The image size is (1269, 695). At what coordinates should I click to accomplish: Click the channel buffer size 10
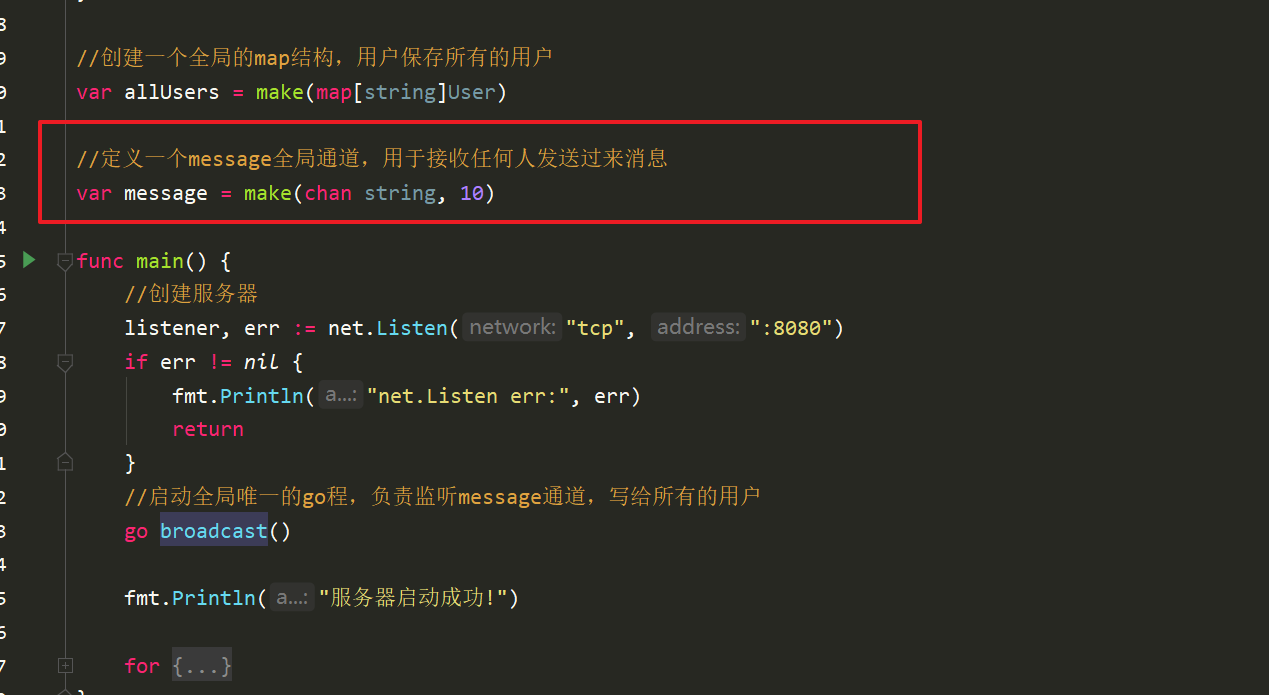pos(472,193)
